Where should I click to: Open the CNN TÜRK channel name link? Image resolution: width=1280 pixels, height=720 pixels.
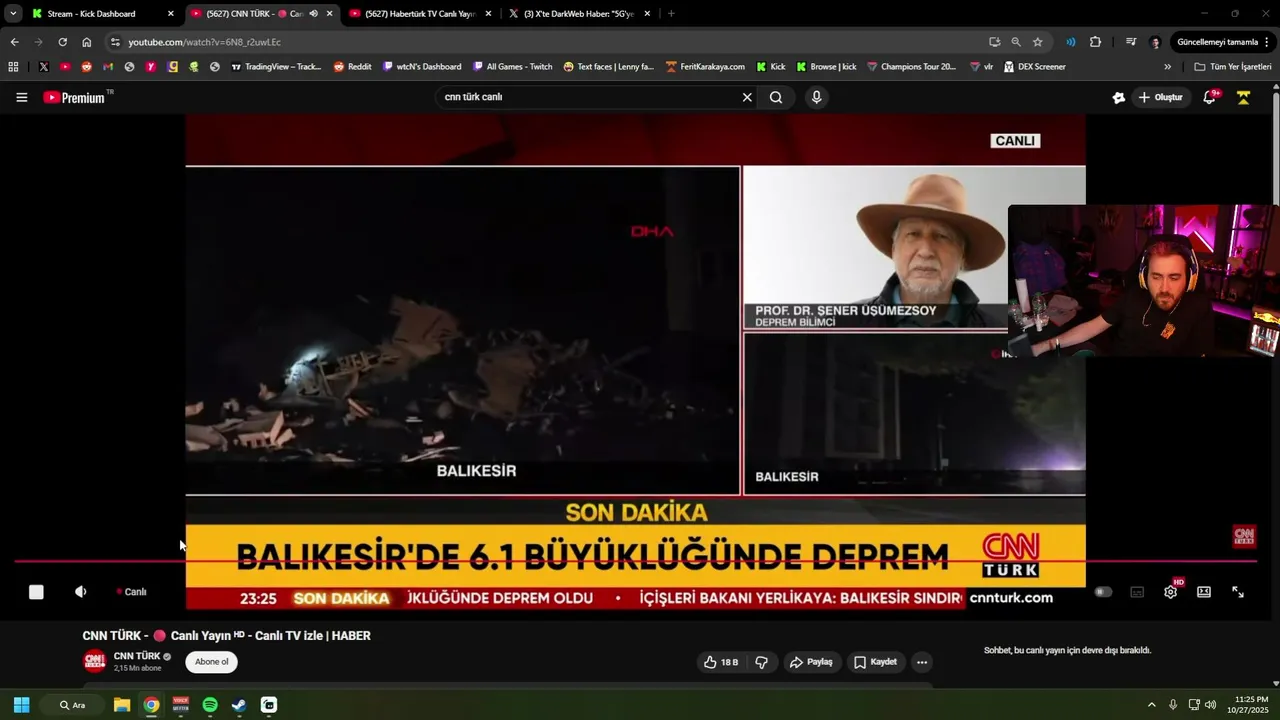pos(137,656)
